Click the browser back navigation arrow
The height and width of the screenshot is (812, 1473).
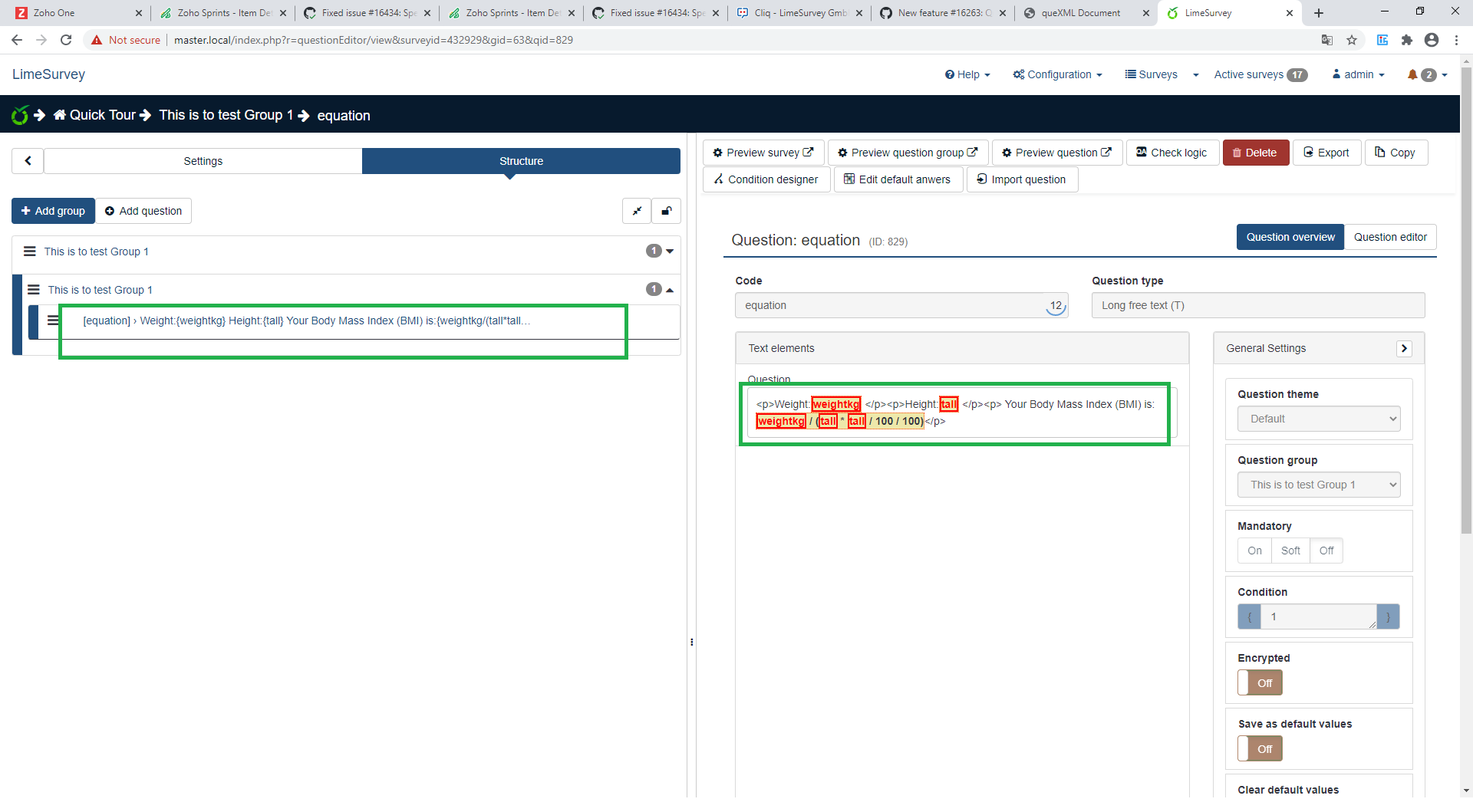[x=17, y=40]
